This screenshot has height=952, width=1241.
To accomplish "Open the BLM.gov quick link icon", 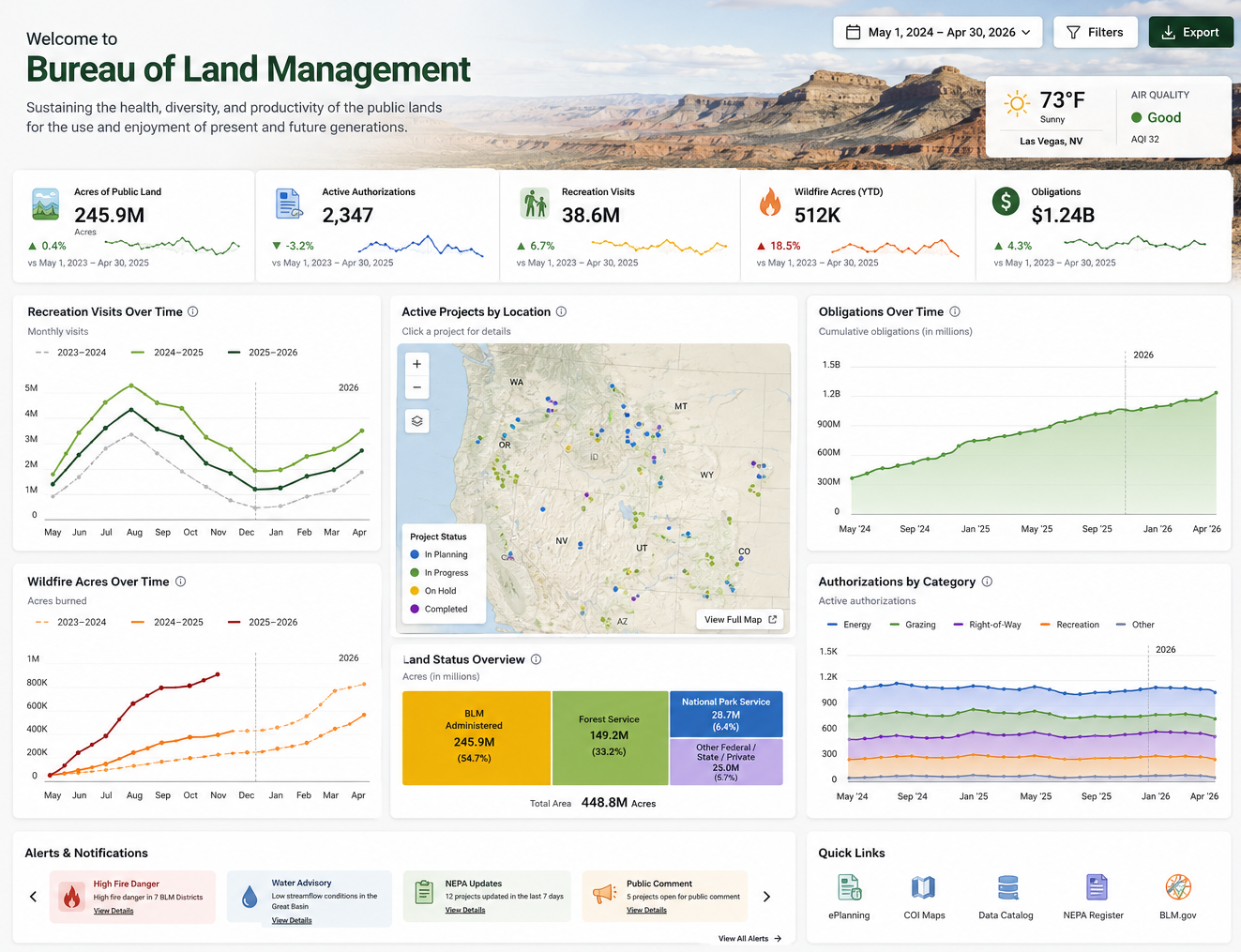I will coord(1178,887).
